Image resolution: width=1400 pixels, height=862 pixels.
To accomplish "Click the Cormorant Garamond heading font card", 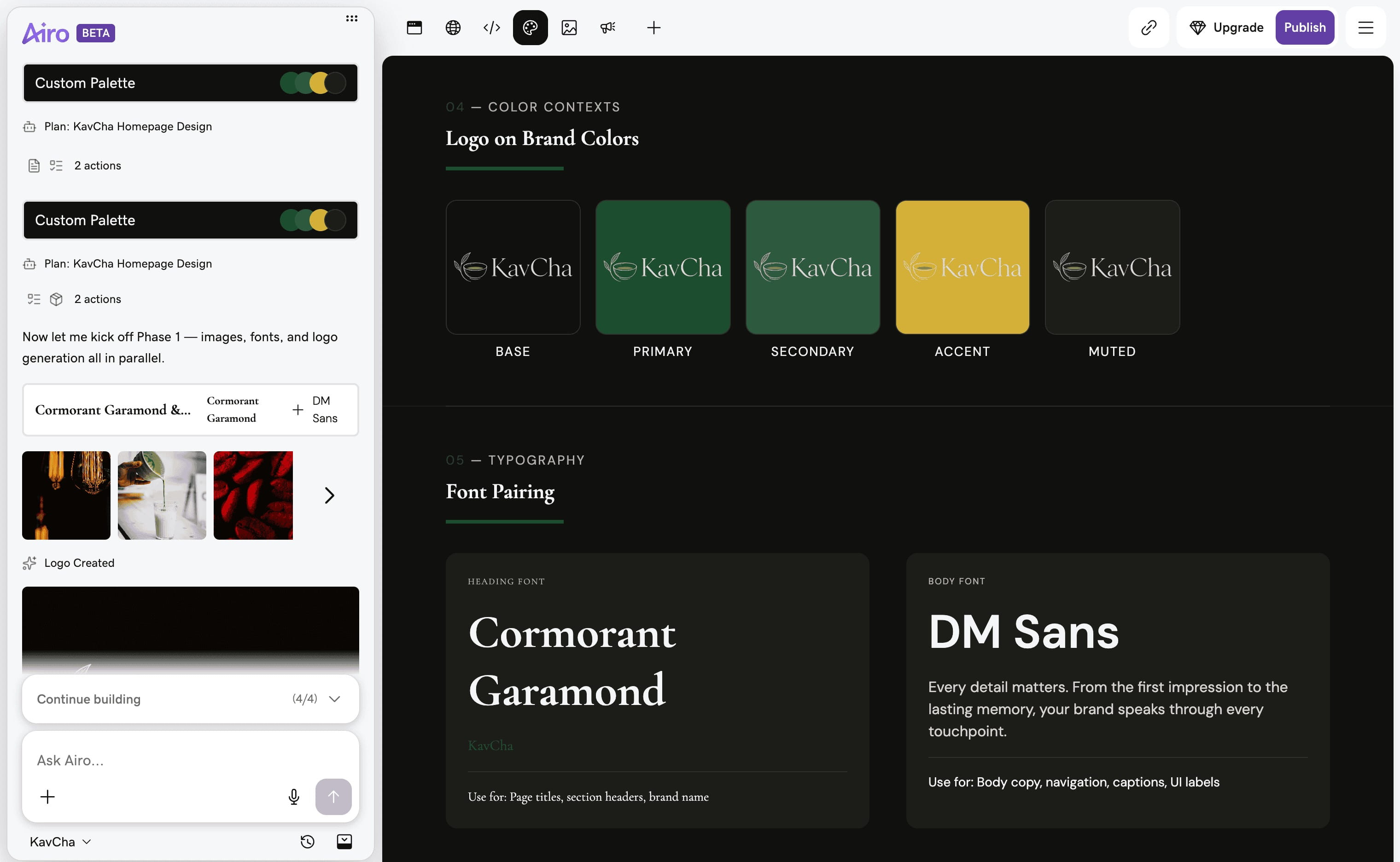I will click(657, 690).
